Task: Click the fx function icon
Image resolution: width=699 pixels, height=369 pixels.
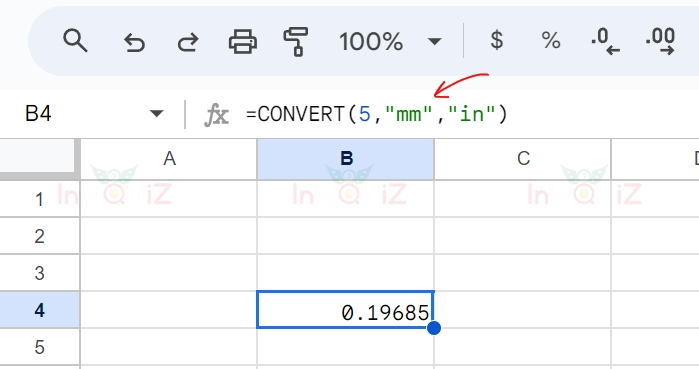Action: pos(217,115)
